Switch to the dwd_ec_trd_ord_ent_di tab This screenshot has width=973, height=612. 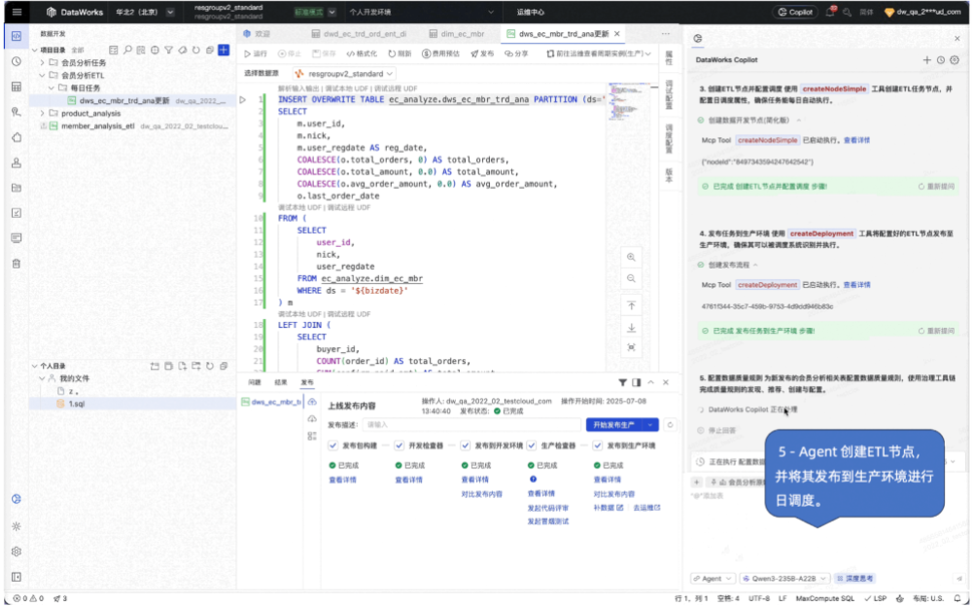[359, 34]
